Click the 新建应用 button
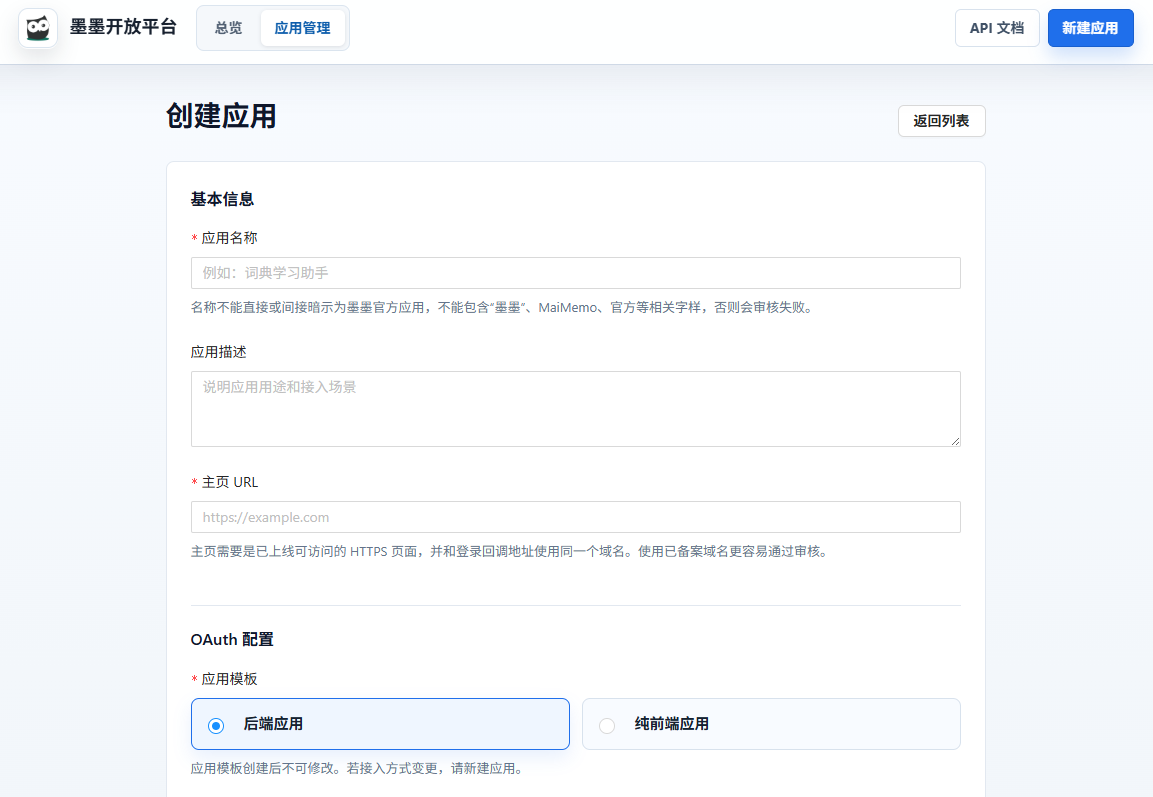 1090,28
